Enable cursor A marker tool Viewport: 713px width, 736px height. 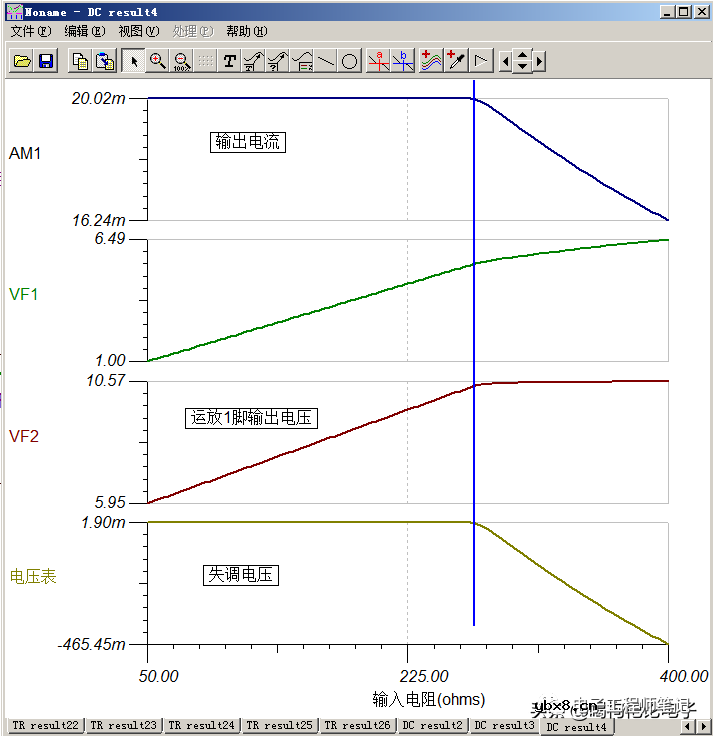[378, 61]
